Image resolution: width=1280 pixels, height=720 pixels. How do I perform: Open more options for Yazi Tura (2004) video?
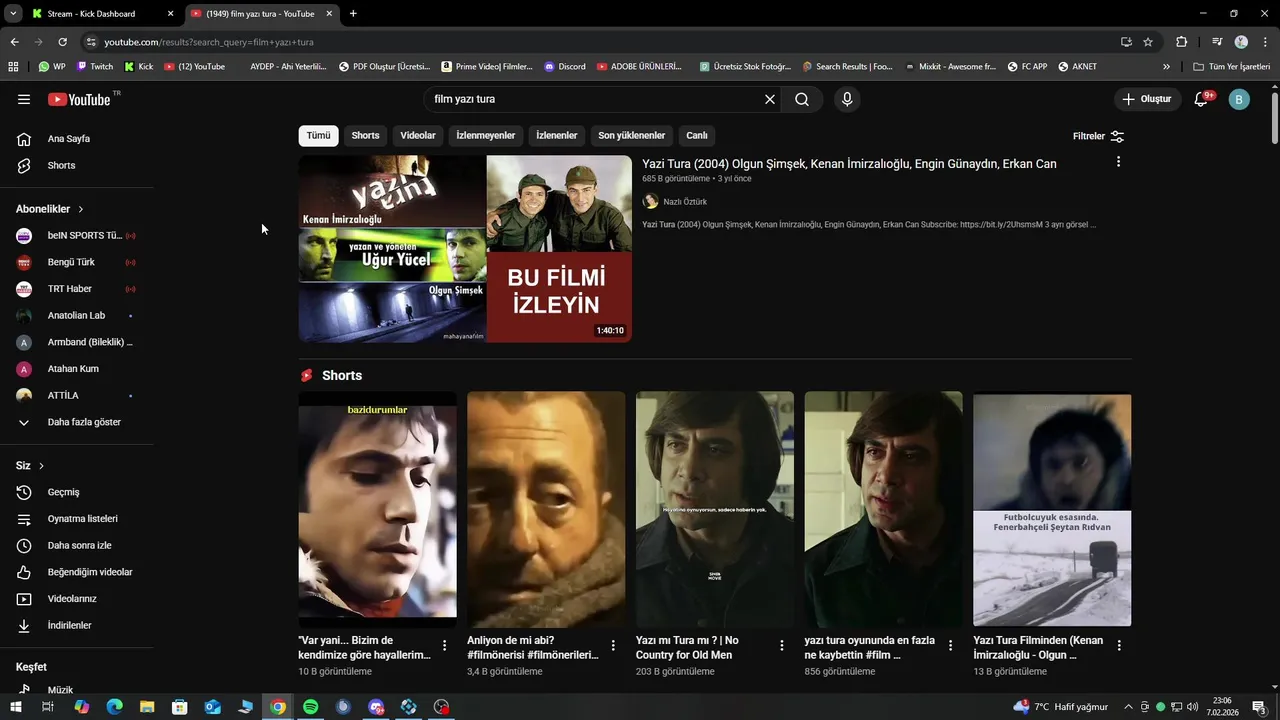(1118, 161)
